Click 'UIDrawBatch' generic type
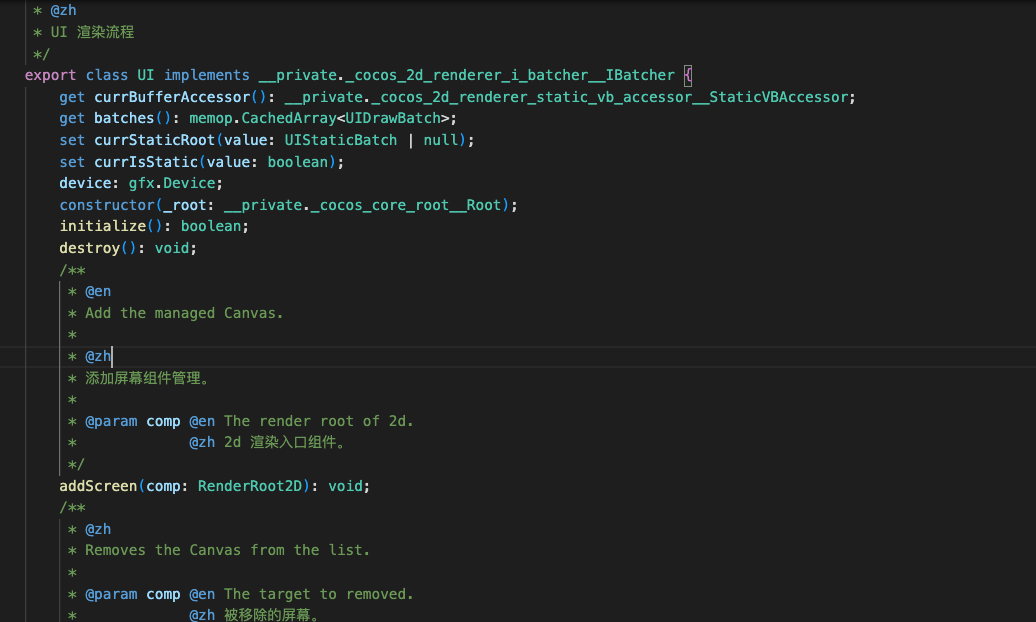The width and height of the screenshot is (1036, 622). [x=393, y=118]
